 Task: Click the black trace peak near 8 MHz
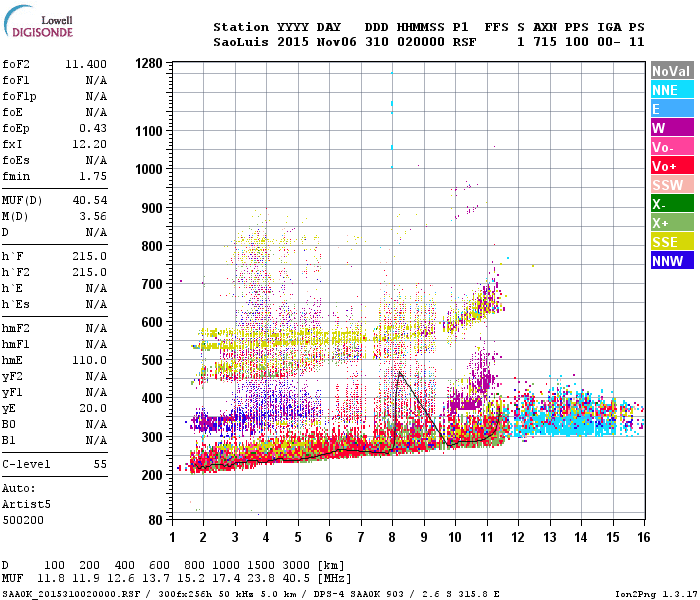400,373
